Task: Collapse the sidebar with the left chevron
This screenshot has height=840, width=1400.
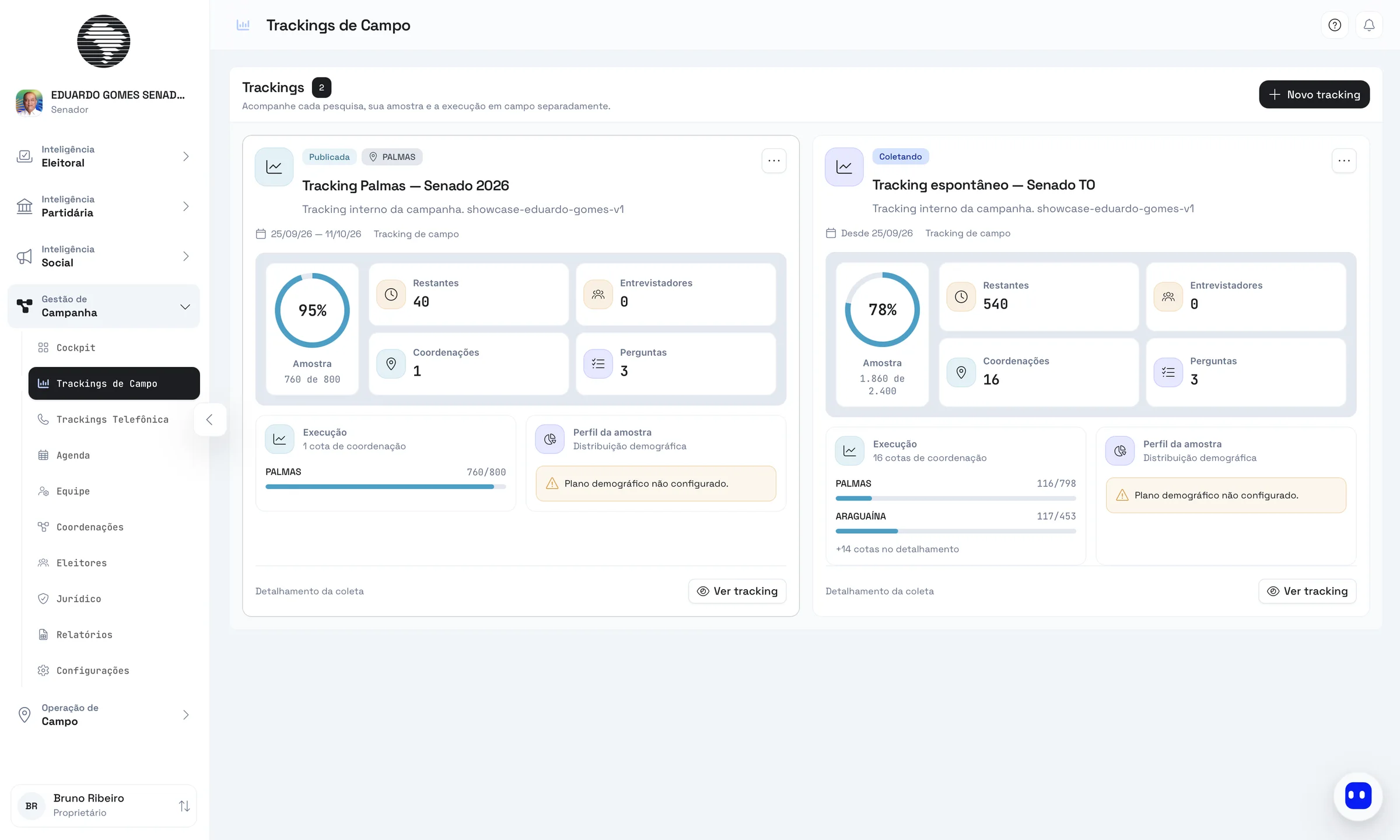Action: (209, 419)
